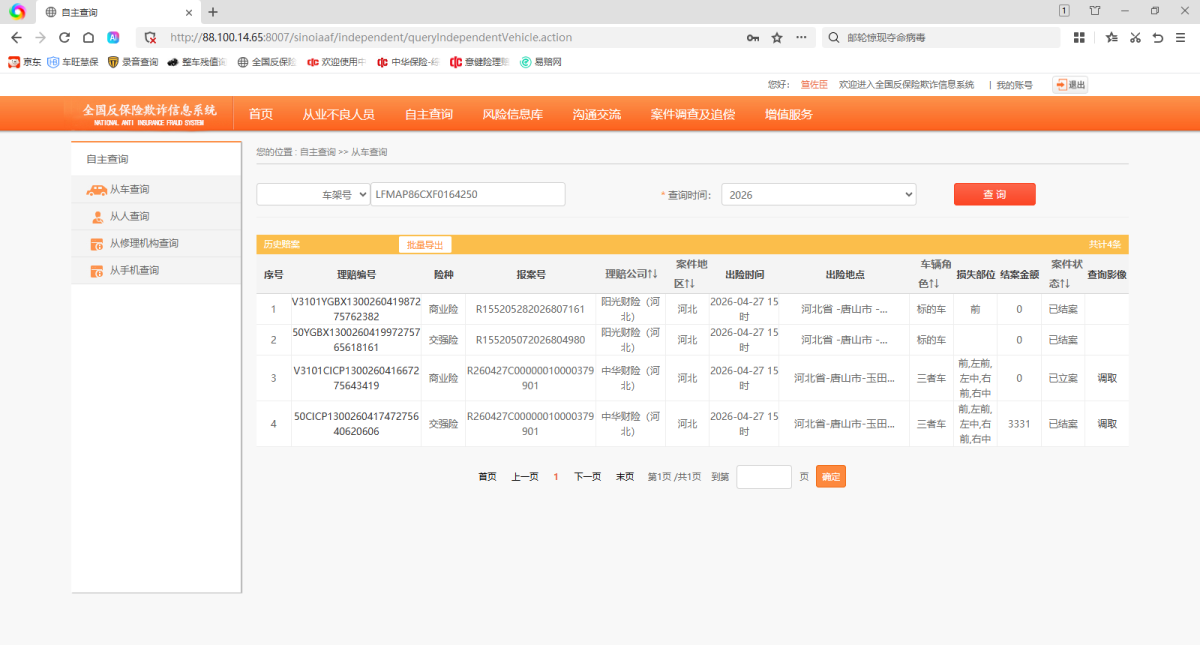Click the browser back arrow
This screenshot has width=1200, height=645.
pos(16,37)
